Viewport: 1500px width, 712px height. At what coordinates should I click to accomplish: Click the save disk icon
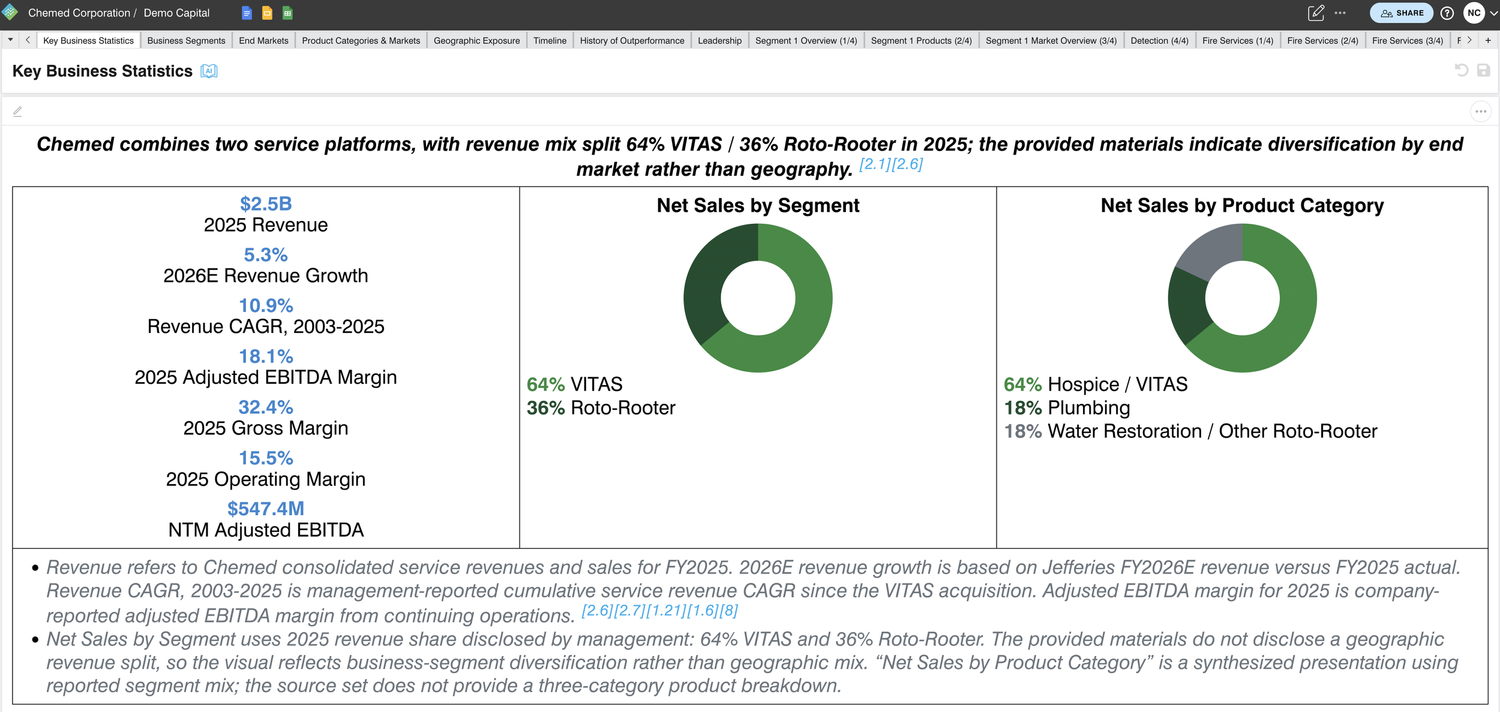pyautogui.click(x=1484, y=71)
